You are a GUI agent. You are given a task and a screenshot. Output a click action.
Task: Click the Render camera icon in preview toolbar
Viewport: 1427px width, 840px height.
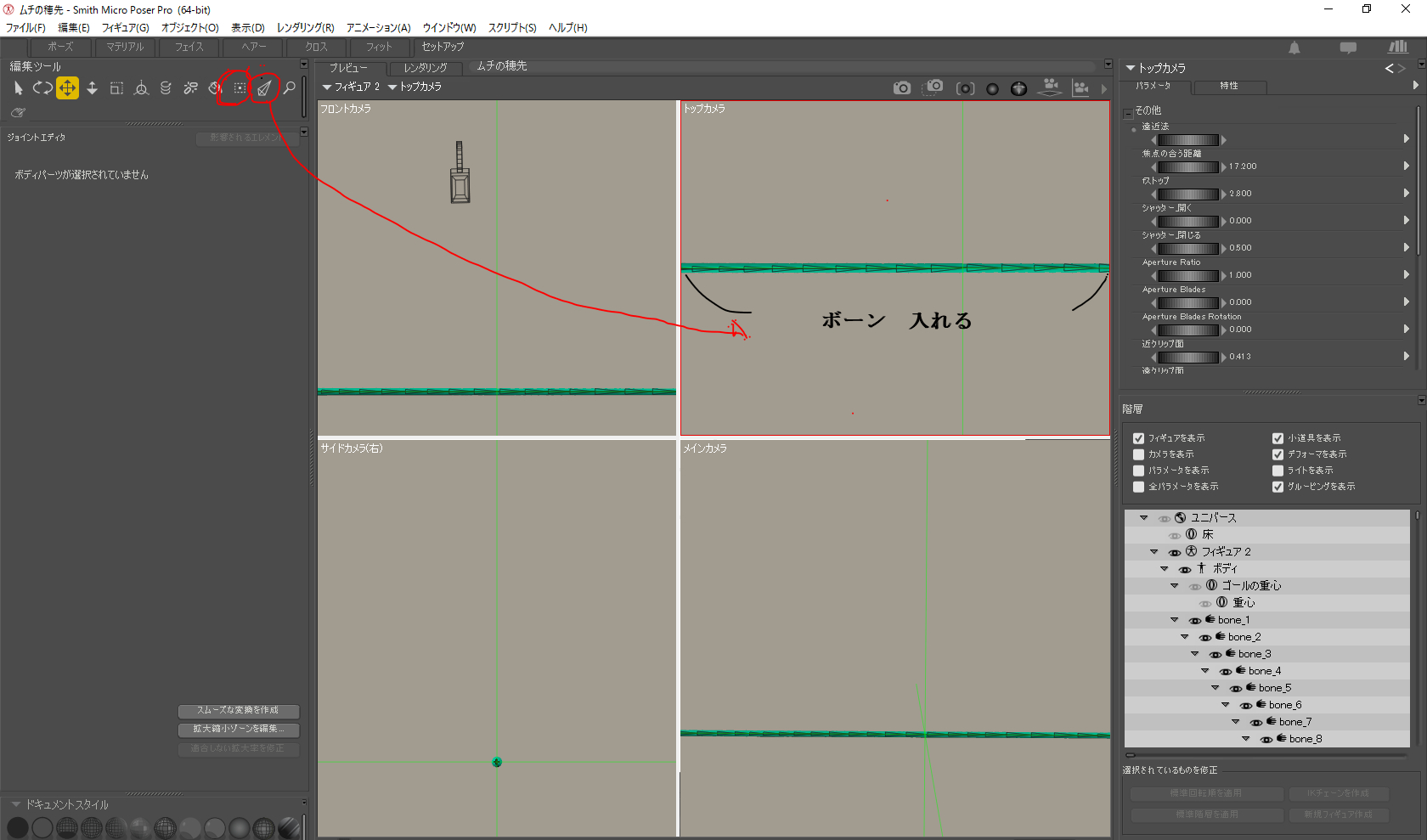[x=901, y=87]
